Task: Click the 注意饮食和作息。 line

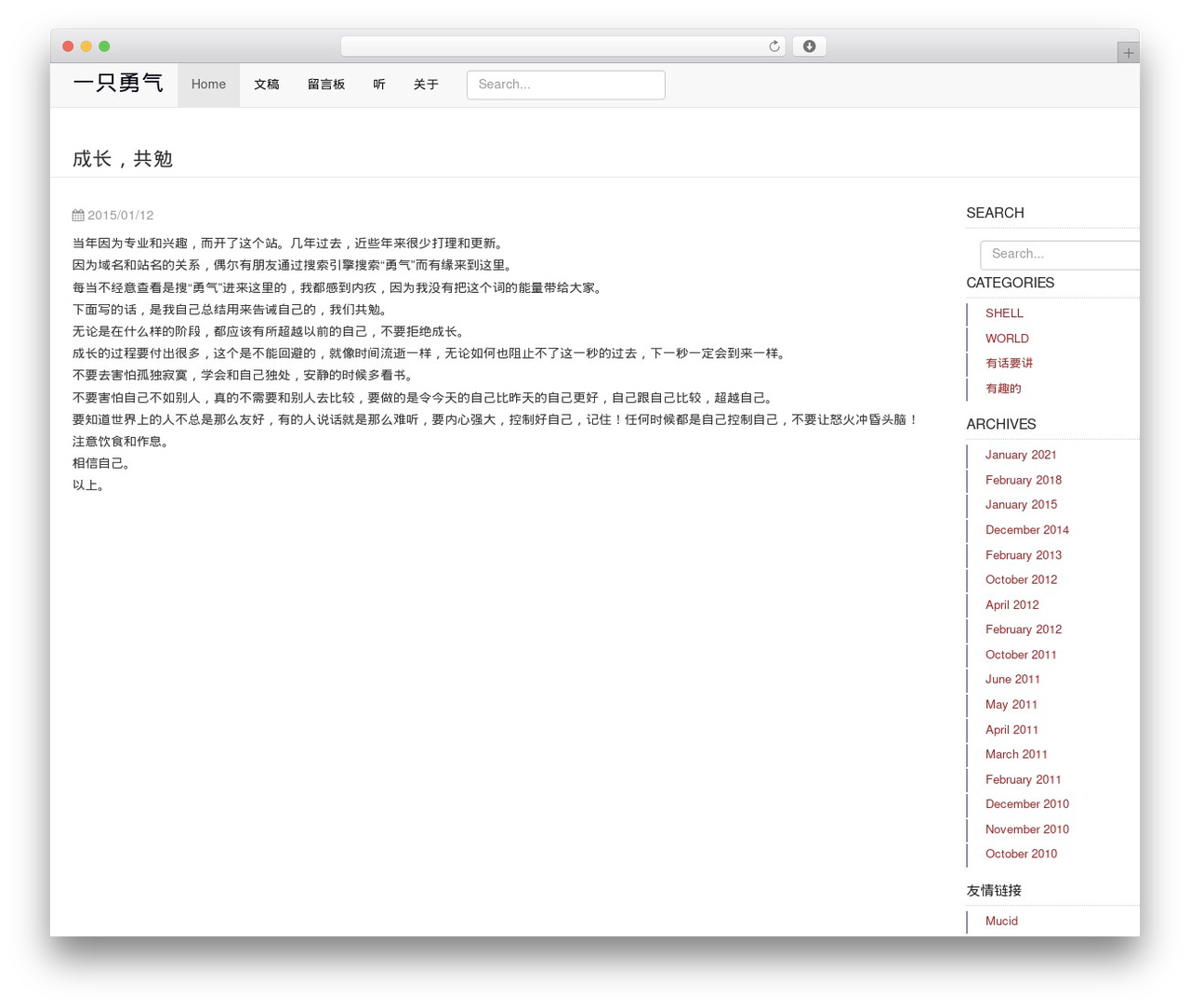Action: 124,442
